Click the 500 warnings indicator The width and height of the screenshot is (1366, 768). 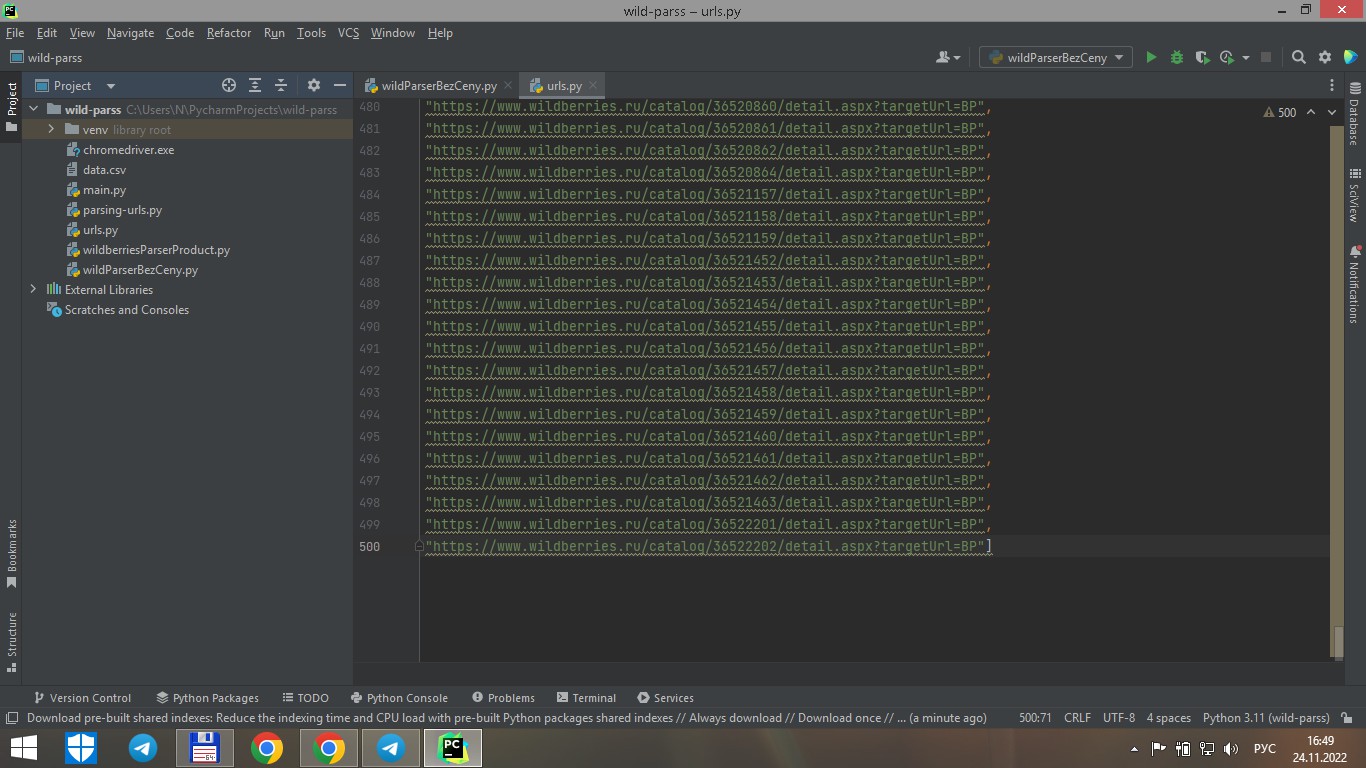(x=1280, y=113)
